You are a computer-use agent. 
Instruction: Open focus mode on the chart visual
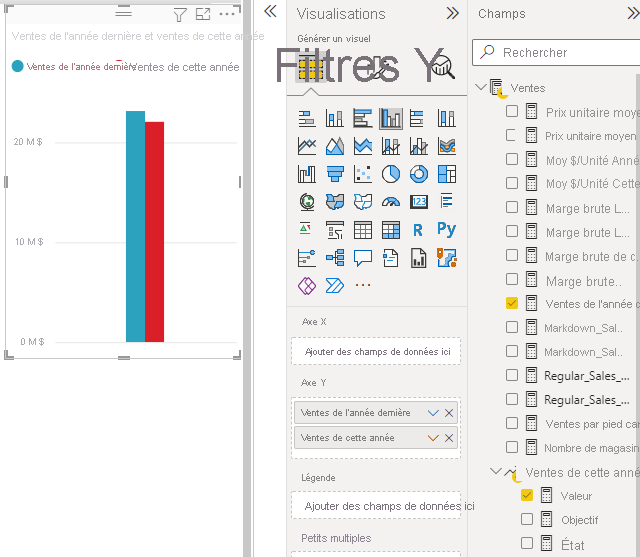203,14
